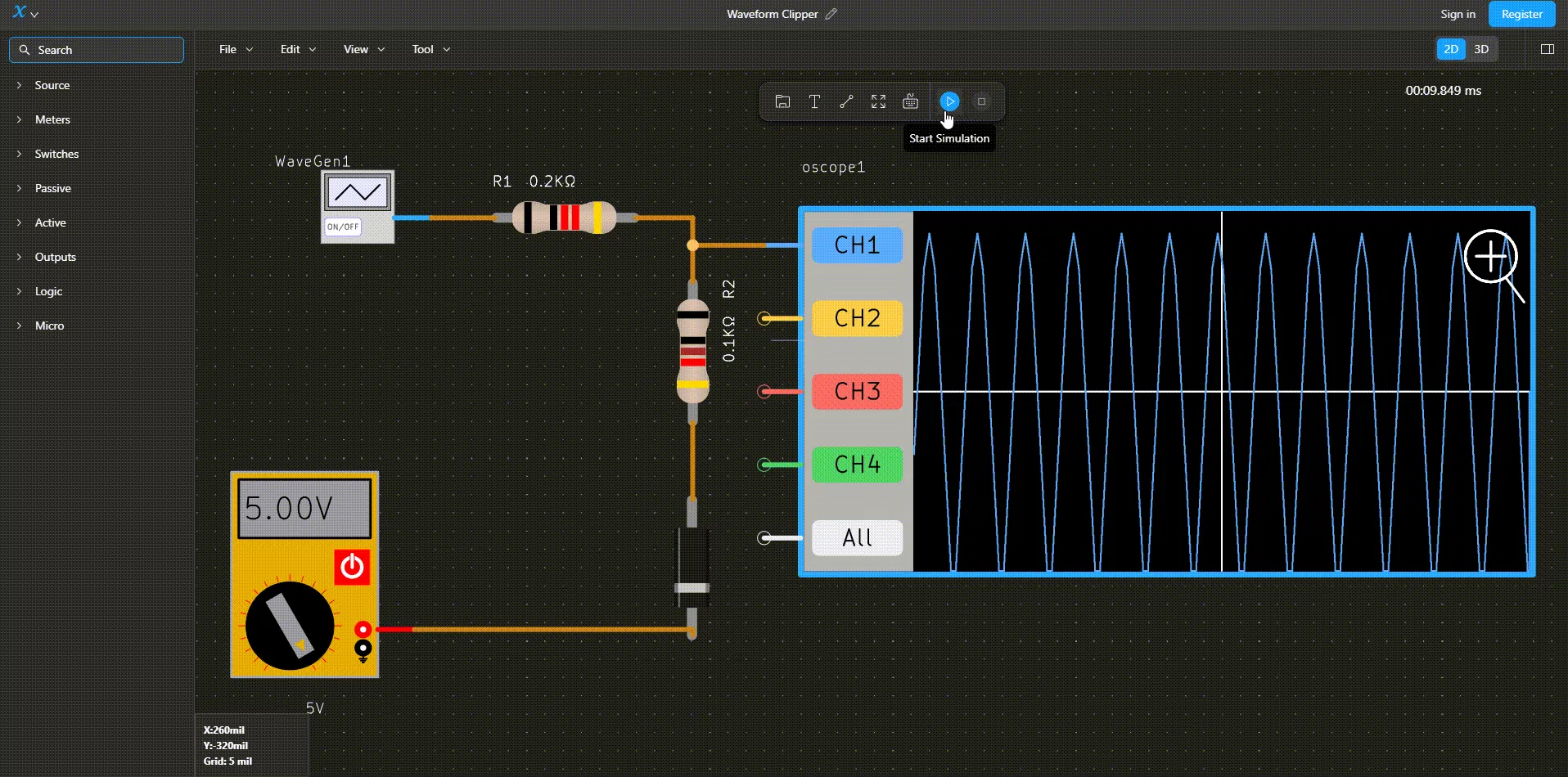Image resolution: width=1568 pixels, height=777 pixels.
Task: Select the Text tool icon
Action: click(814, 101)
